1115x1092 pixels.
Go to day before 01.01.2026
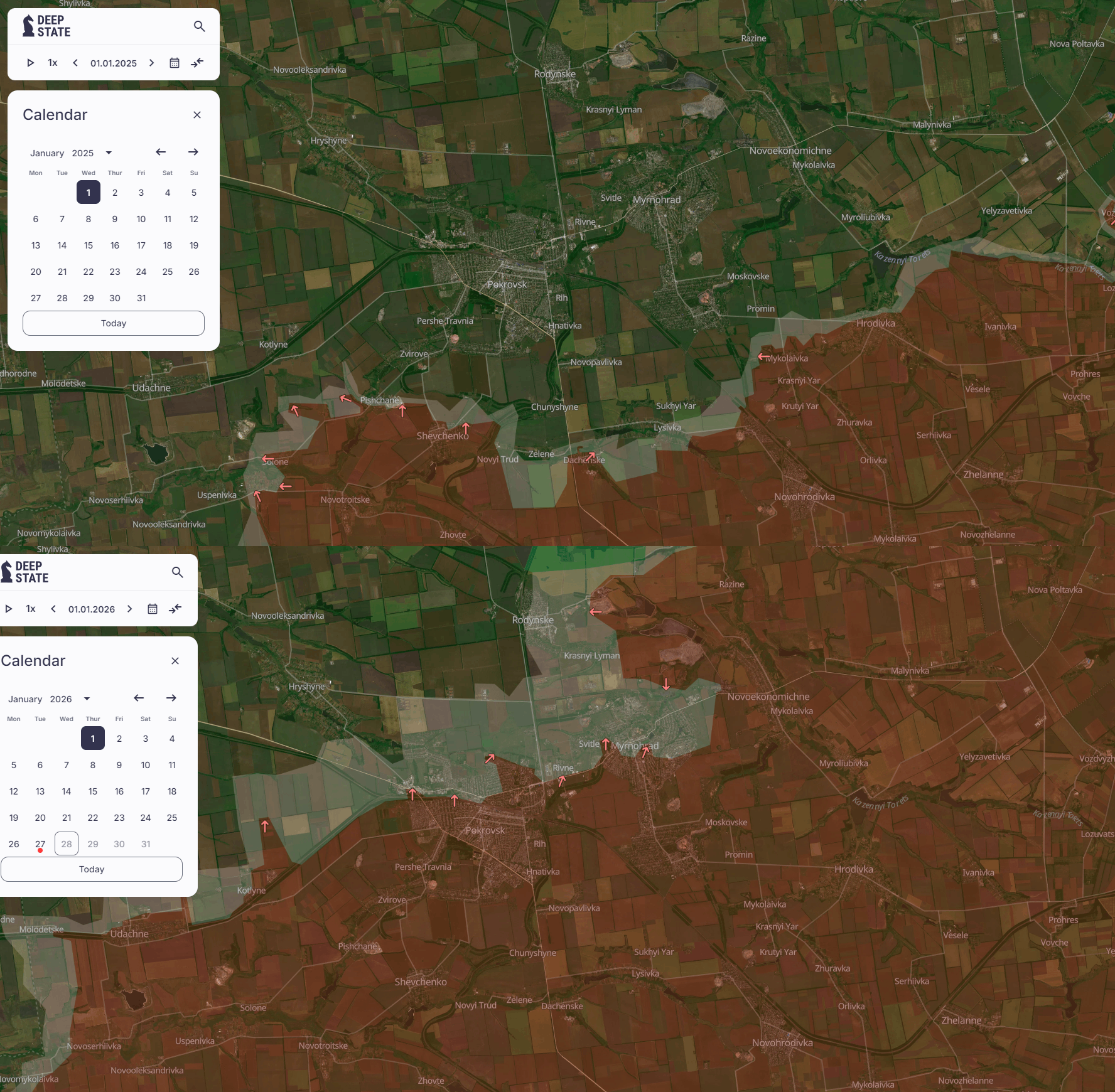coord(53,609)
